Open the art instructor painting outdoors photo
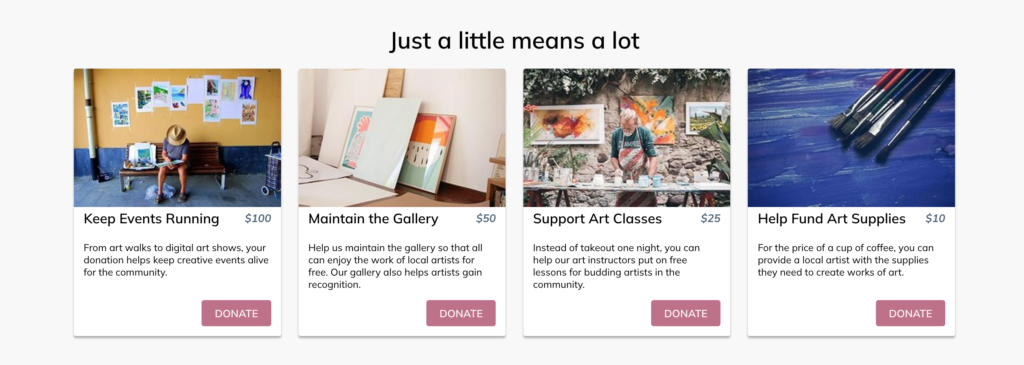 point(626,138)
